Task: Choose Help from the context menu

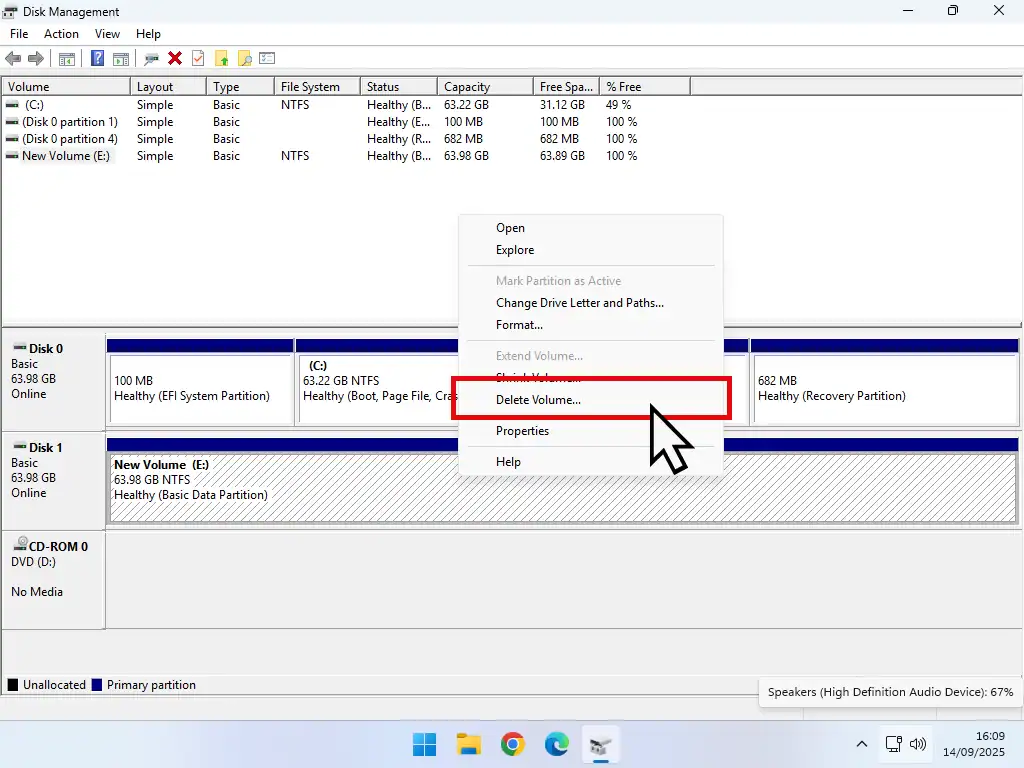Action: [x=590, y=462]
